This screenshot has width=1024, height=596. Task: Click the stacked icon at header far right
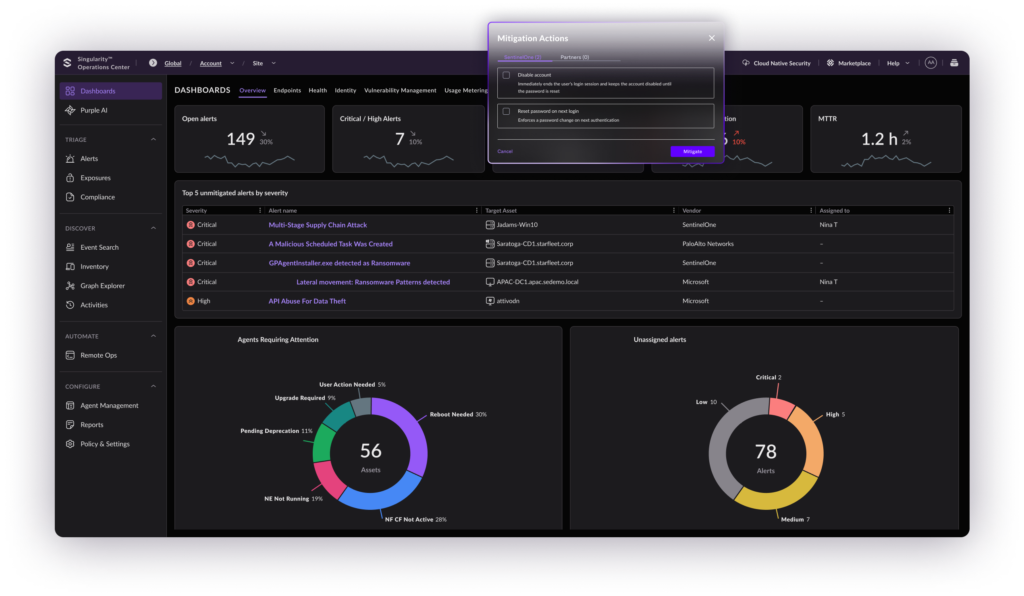pyautogui.click(x=954, y=63)
